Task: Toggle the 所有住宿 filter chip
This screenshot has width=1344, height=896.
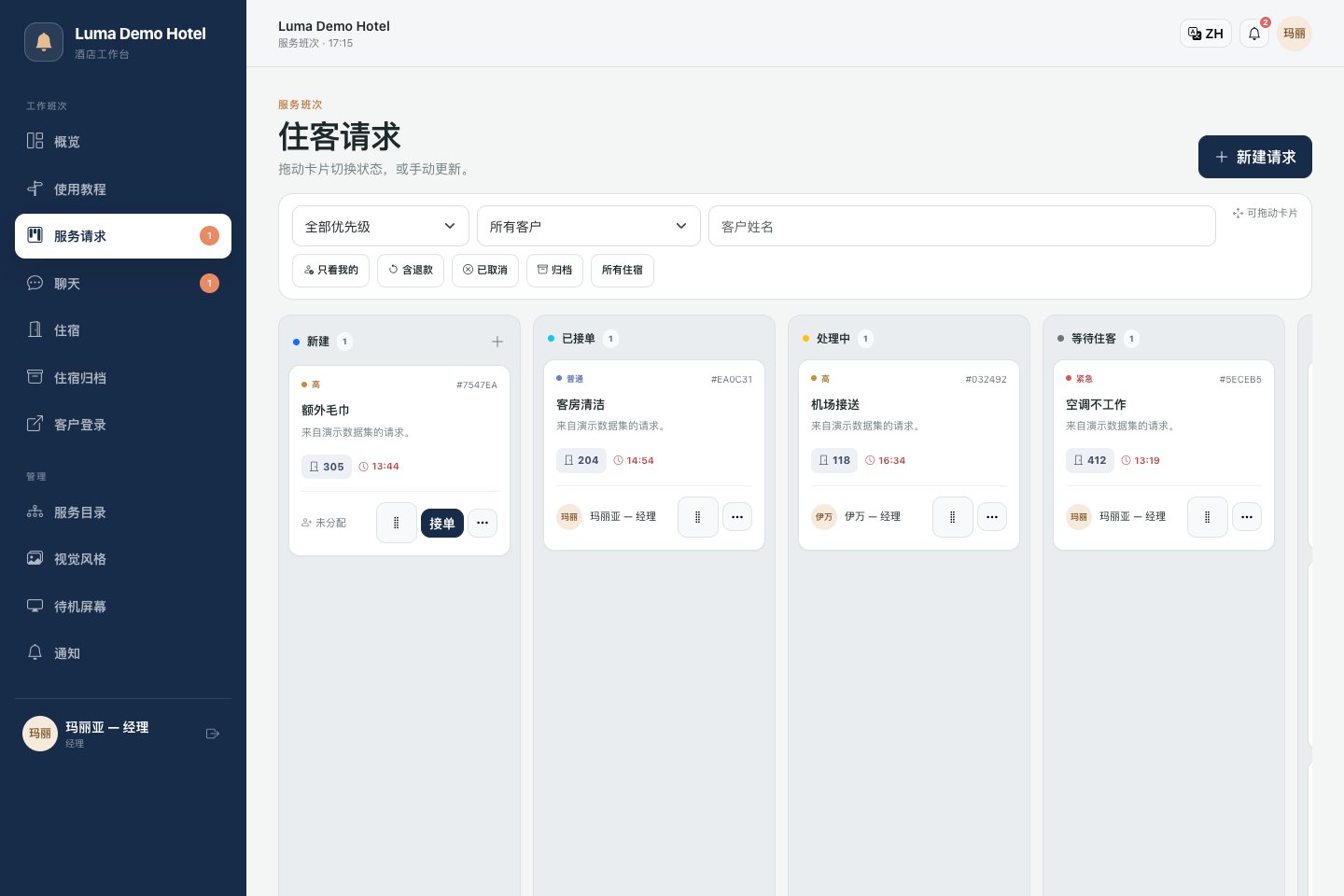Action: pos(623,271)
